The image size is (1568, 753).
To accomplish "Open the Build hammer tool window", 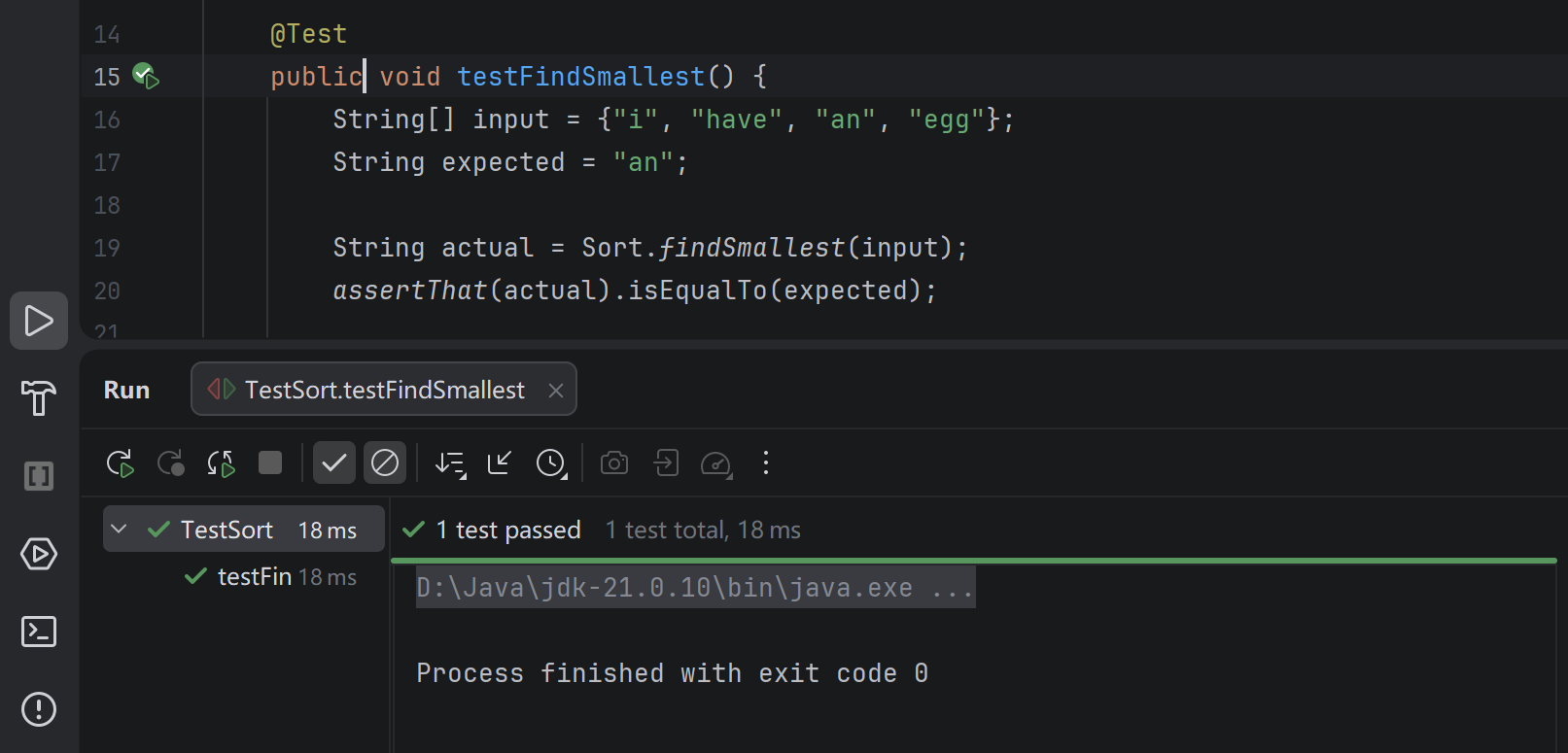I will pos(39,398).
